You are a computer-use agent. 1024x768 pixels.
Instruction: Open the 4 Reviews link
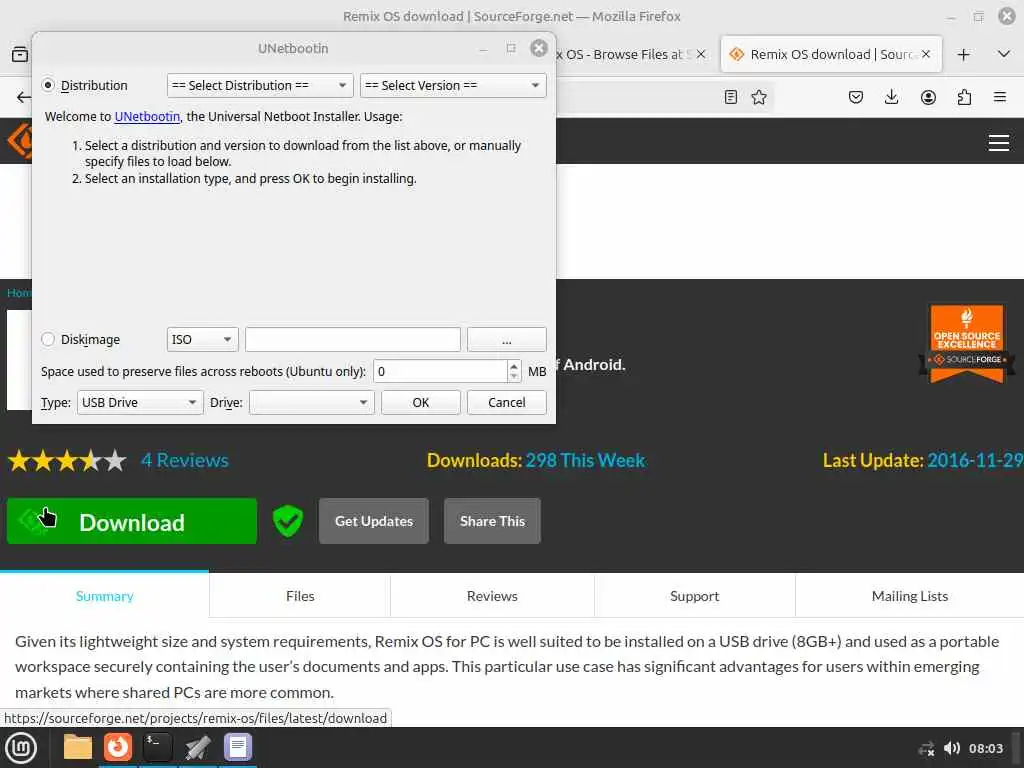click(x=185, y=460)
